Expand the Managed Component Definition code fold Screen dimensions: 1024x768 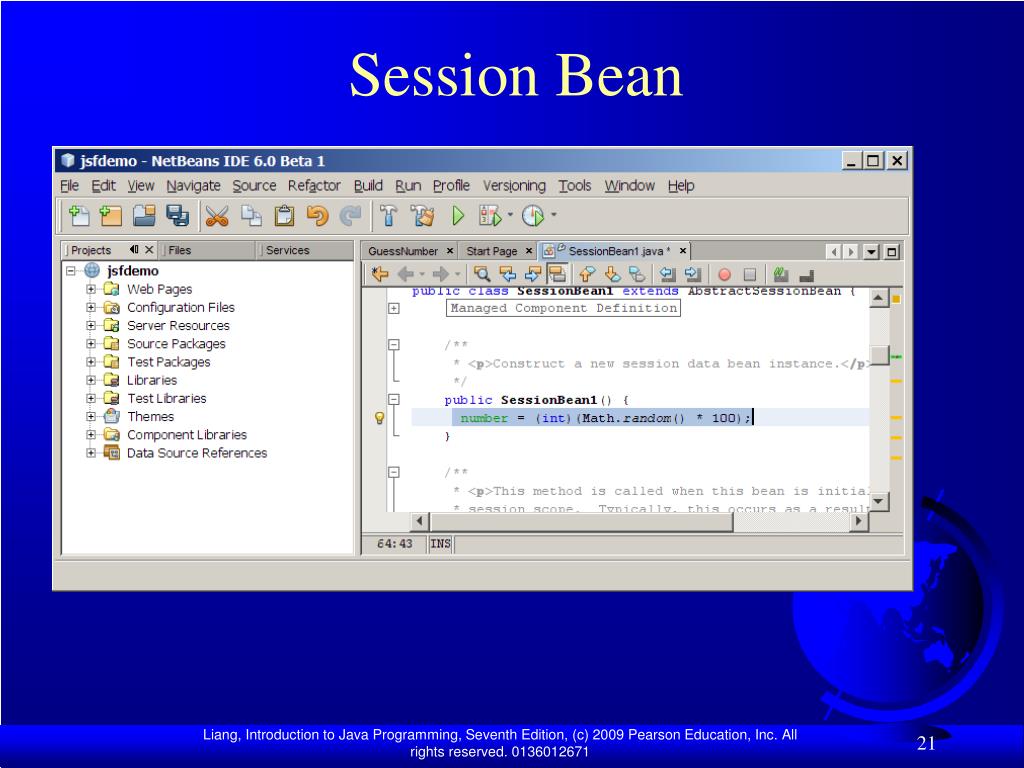[x=394, y=308]
